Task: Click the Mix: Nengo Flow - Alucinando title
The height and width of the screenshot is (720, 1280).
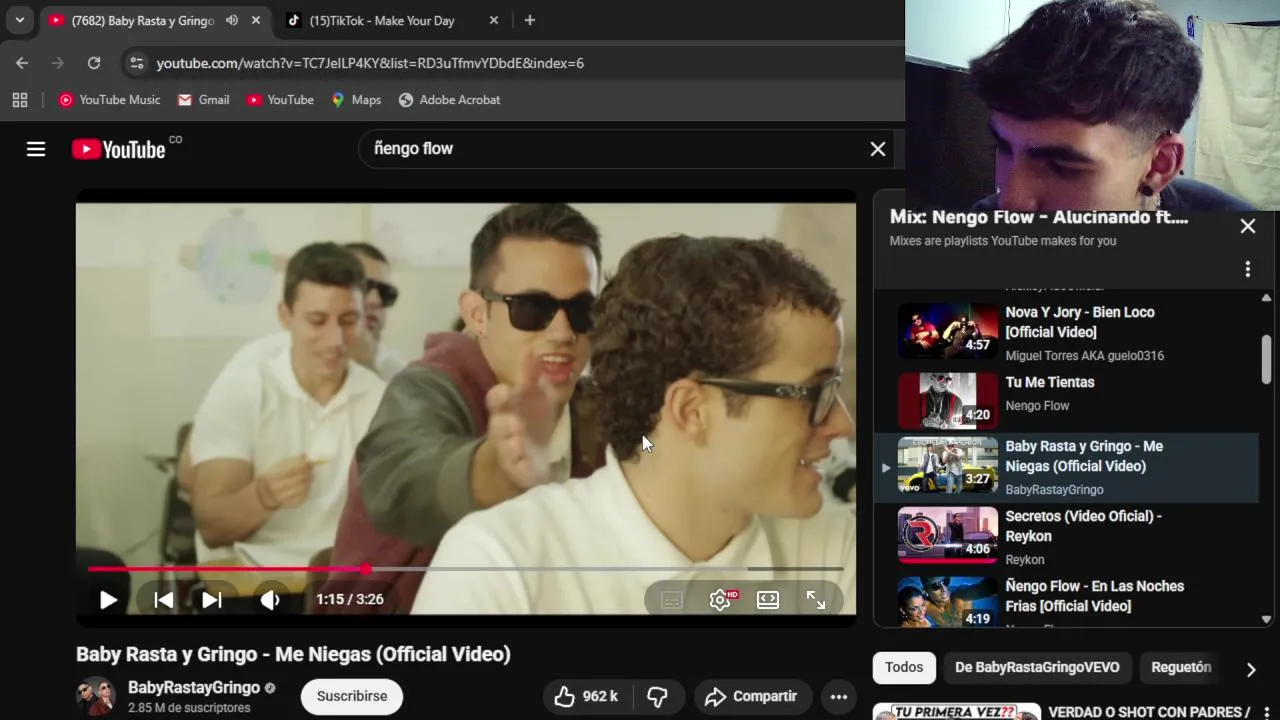Action: pyautogui.click(x=1039, y=217)
